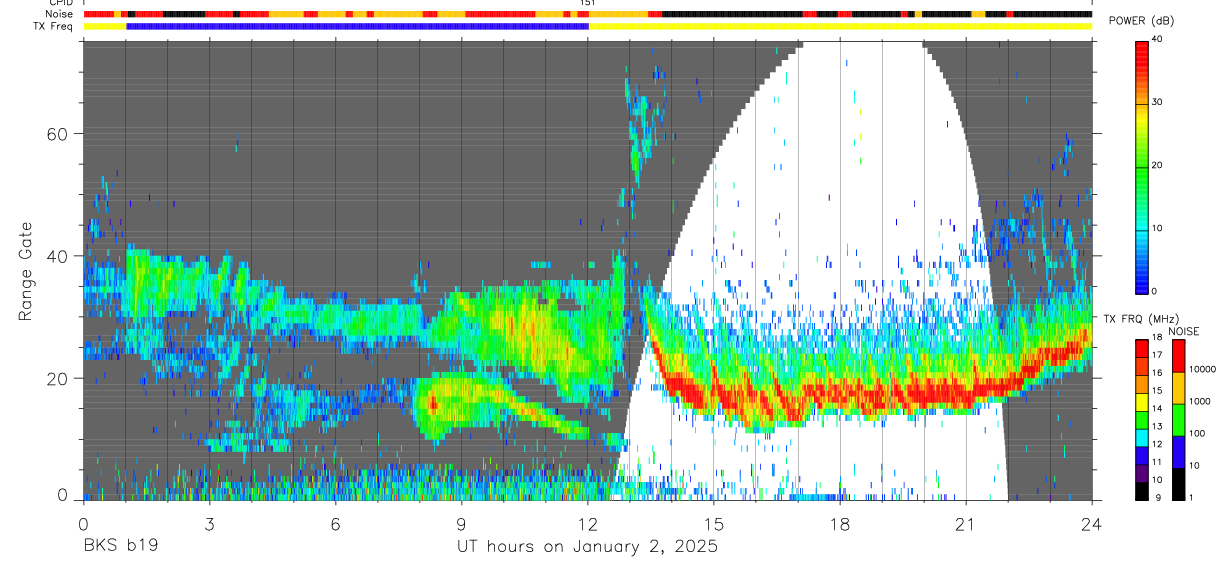This screenshot has width=1228, height=567.
Task: Click the 'NOISE' legend heading
Action: pos(1183,331)
